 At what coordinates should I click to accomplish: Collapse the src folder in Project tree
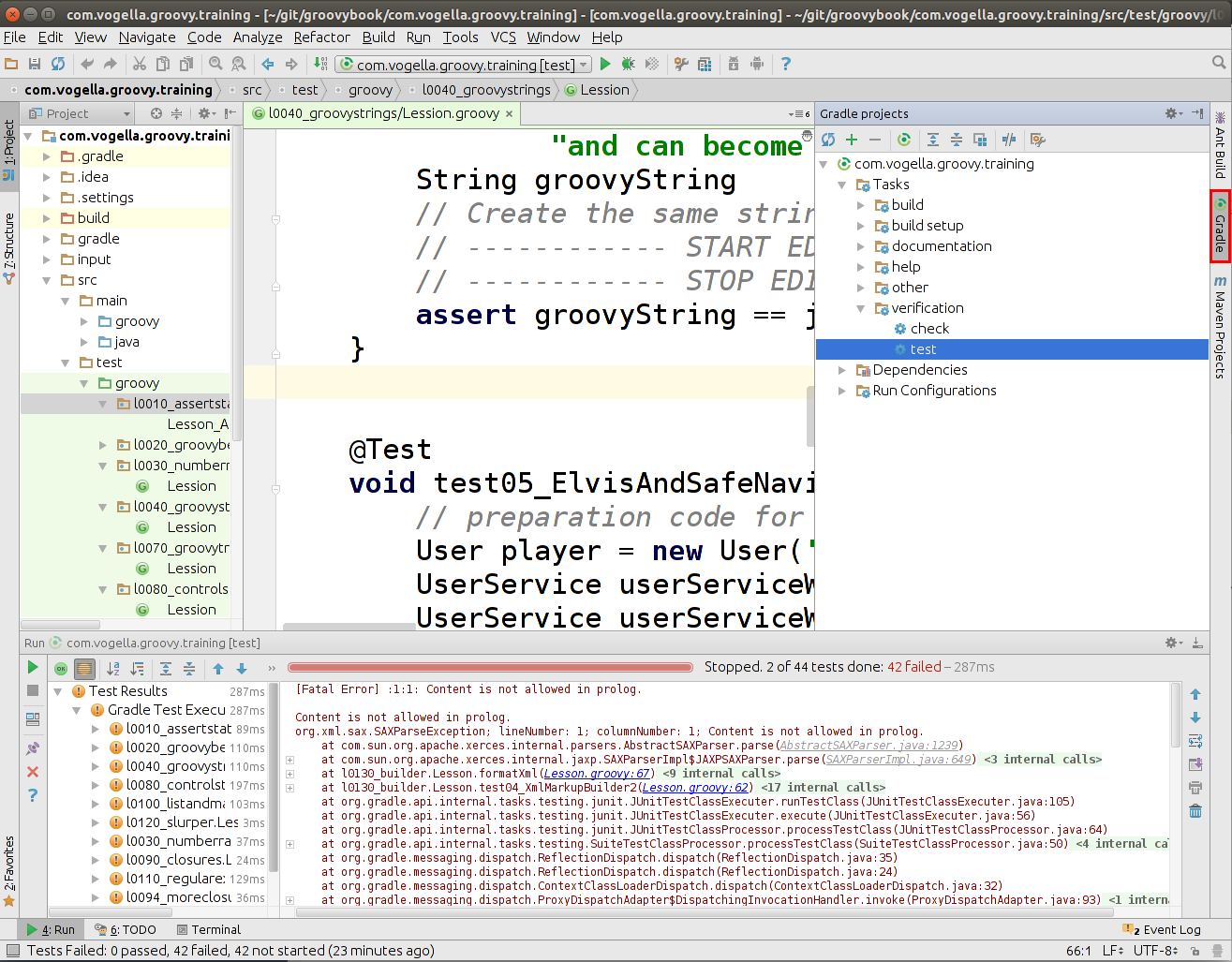47,280
